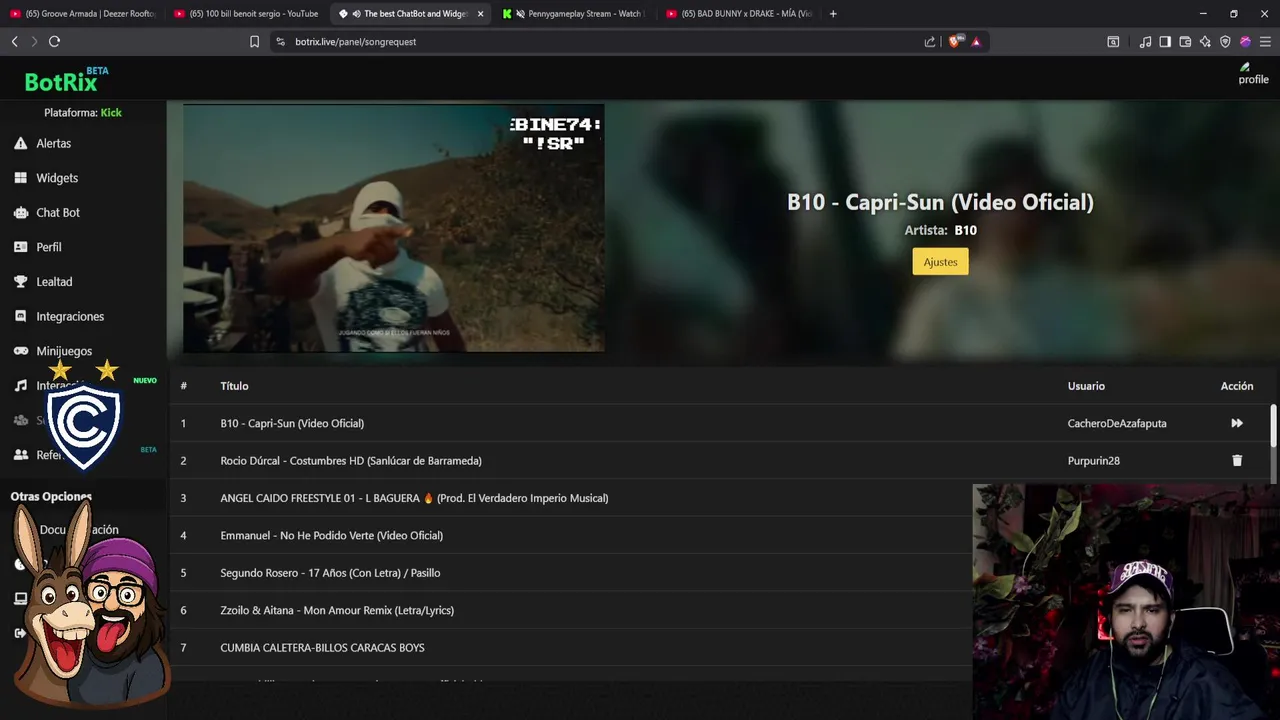
Task: Click the Usuario column header
Action: (x=1086, y=386)
